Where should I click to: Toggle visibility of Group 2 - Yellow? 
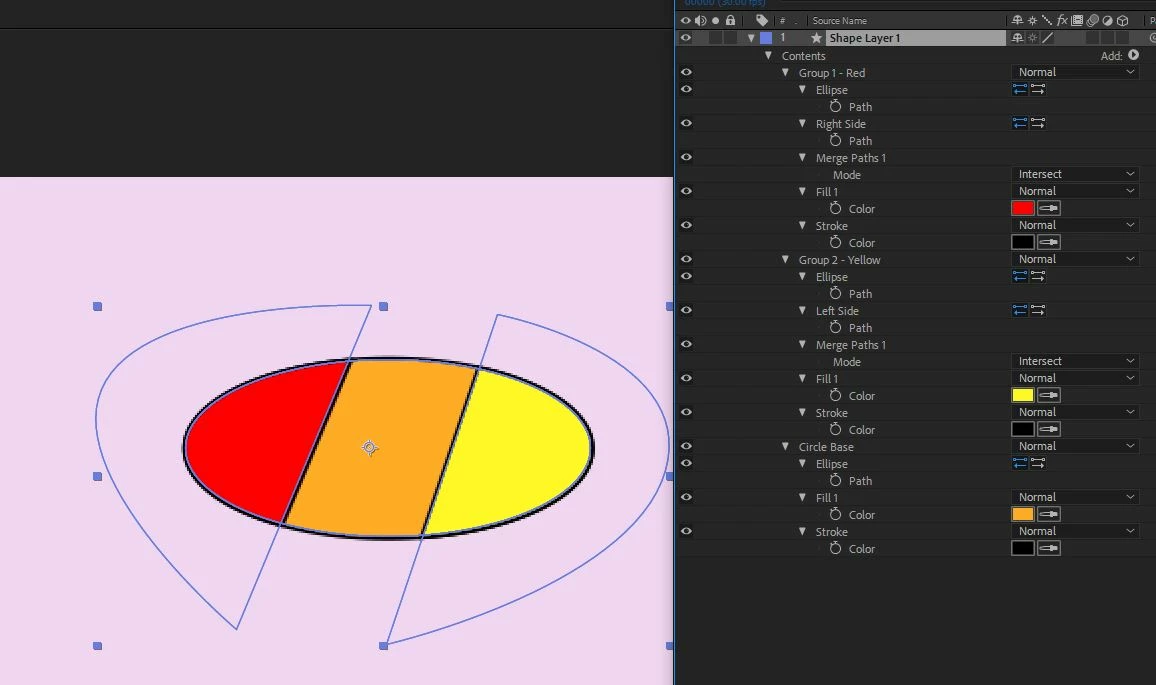point(686,259)
